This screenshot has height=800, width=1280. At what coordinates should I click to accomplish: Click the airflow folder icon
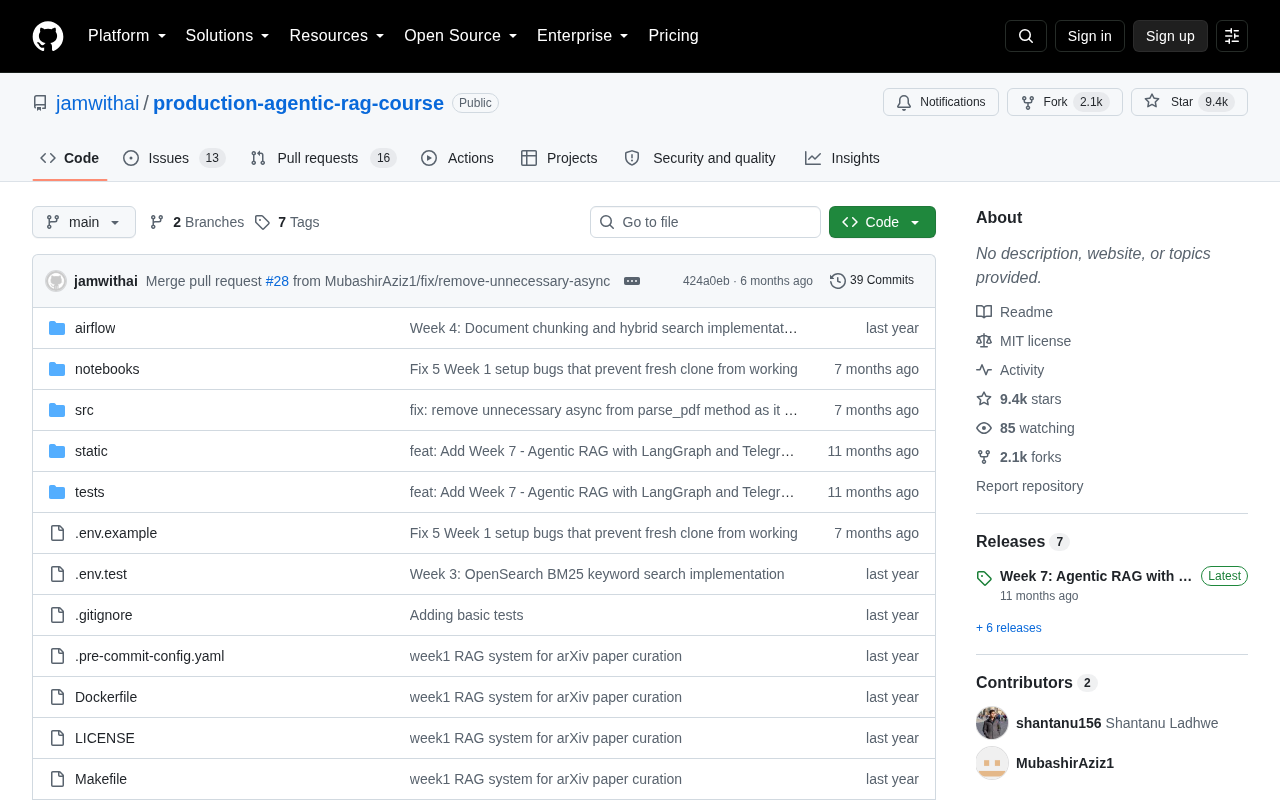(x=57, y=328)
